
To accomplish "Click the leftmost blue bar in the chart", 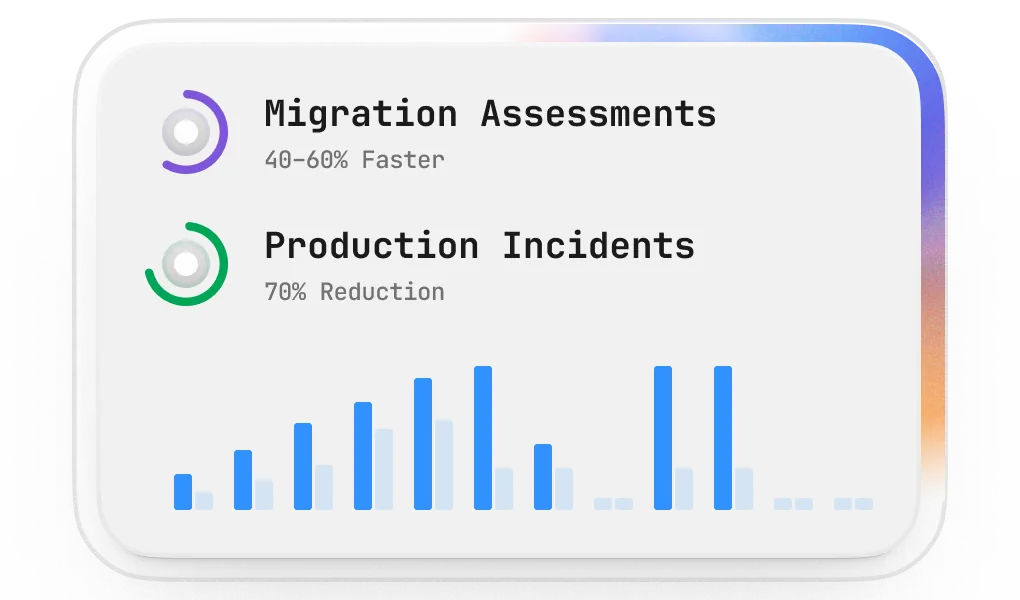I will tap(183, 492).
